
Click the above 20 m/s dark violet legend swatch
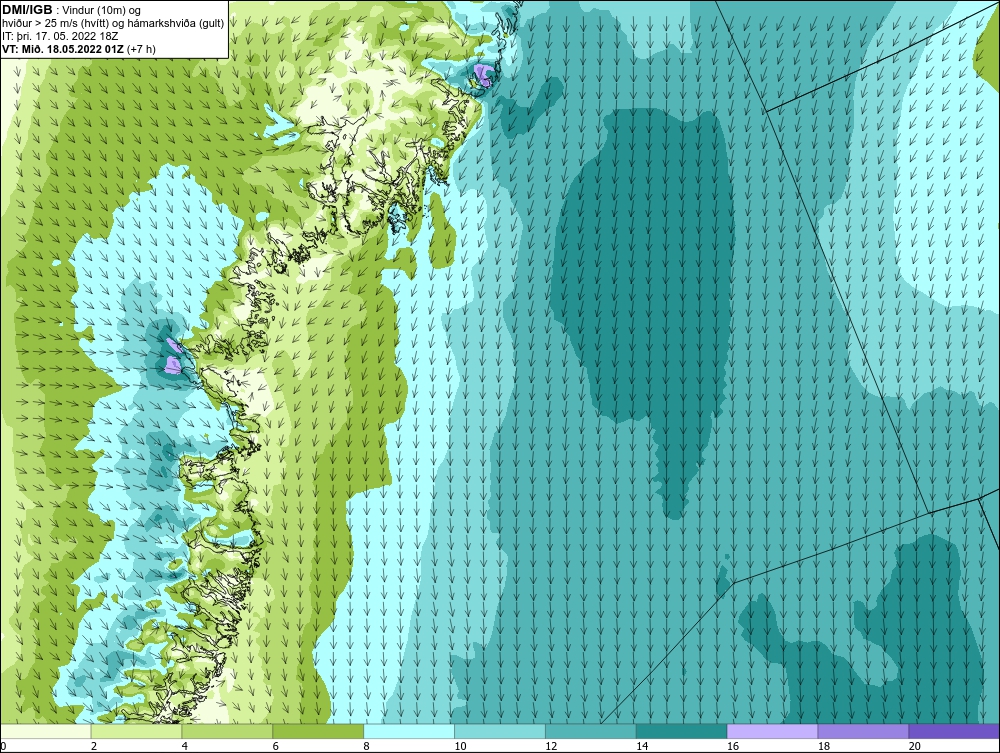pyautogui.click(x=954, y=731)
